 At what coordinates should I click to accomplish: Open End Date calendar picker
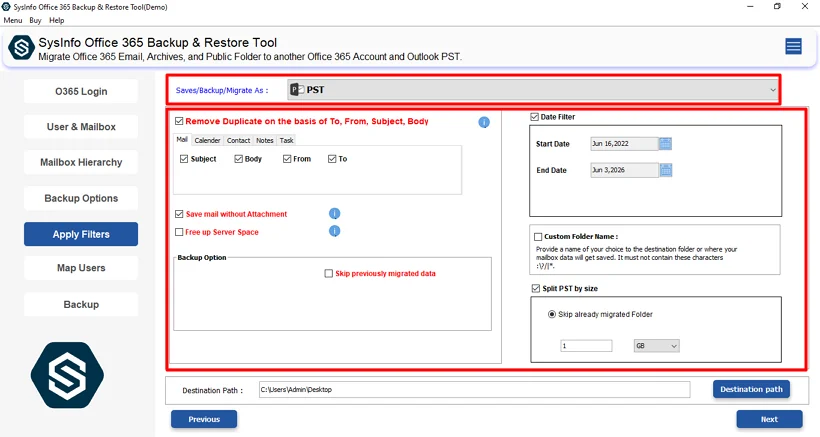point(665,170)
